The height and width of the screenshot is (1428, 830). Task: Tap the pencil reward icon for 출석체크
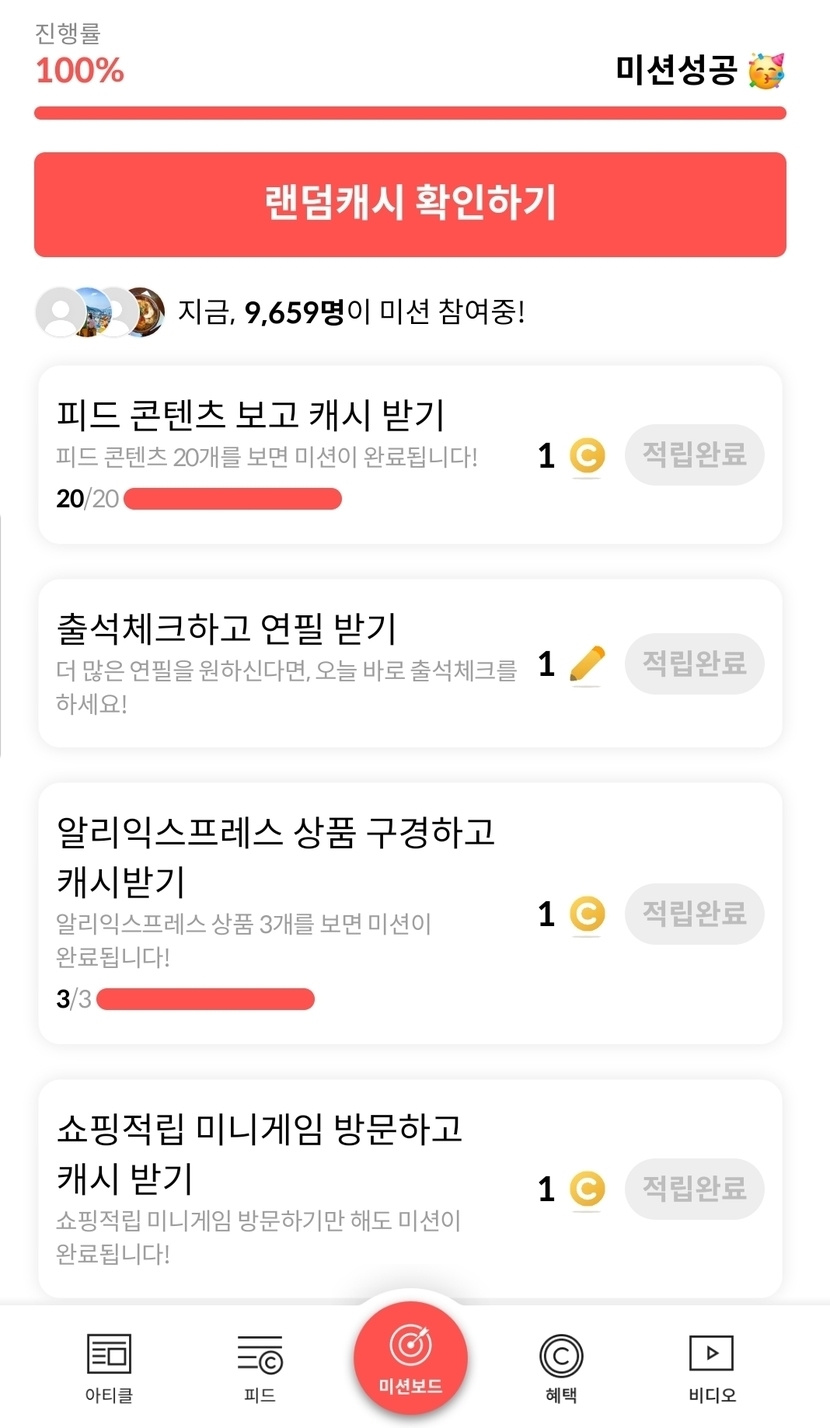(x=587, y=664)
